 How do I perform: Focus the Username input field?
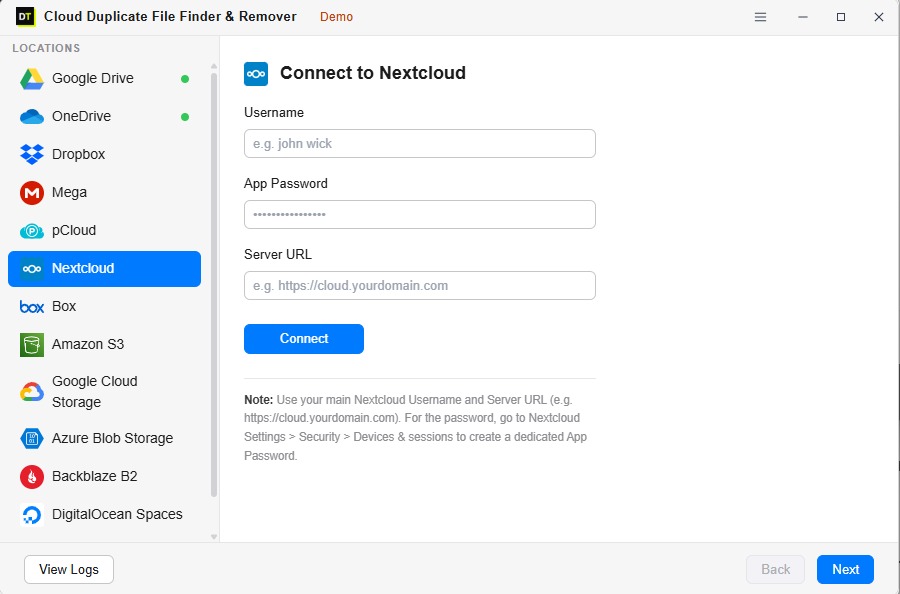pos(420,143)
